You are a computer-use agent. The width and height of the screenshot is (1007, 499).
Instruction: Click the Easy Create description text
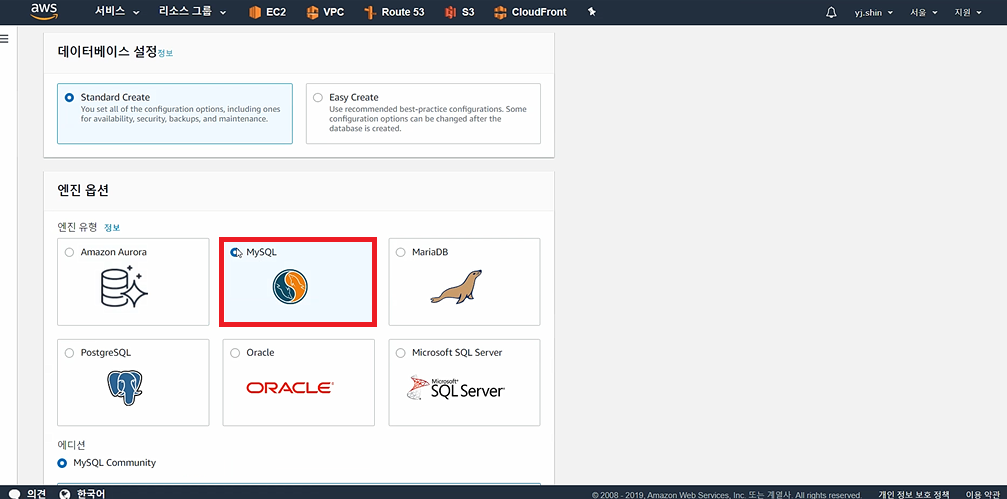[428, 119]
